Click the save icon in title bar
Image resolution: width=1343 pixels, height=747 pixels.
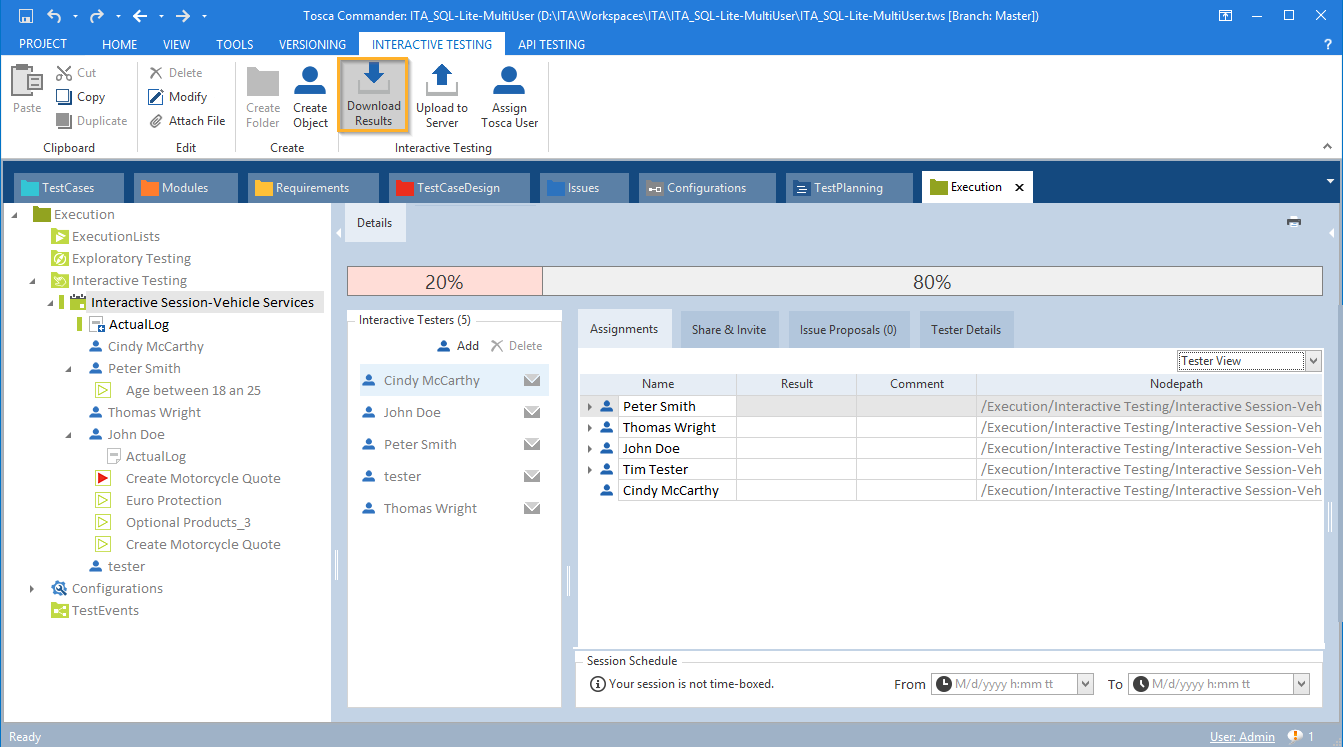point(26,16)
